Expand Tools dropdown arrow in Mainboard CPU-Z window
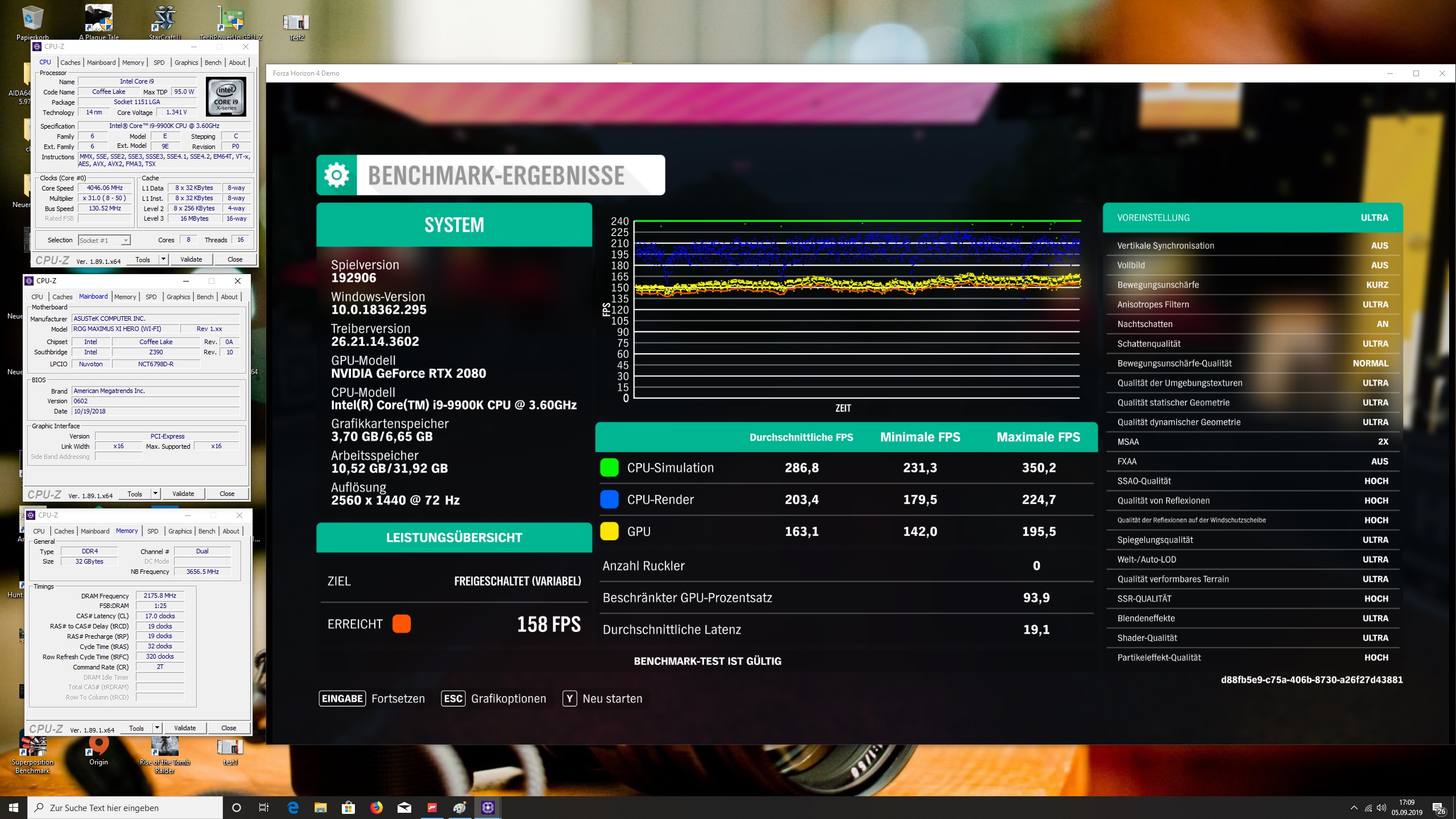 pyautogui.click(x=155, y=494)
